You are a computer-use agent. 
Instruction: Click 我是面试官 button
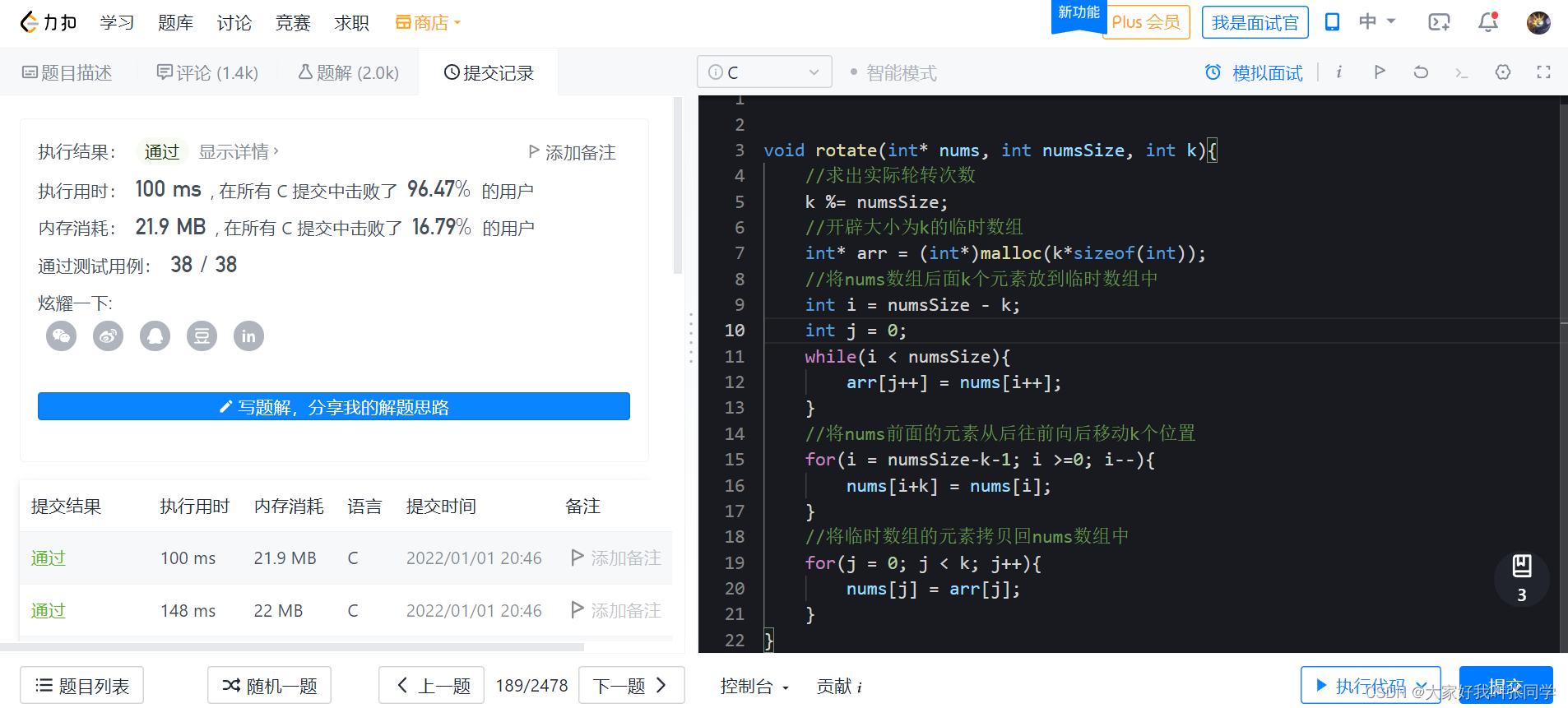[1255, 22]
